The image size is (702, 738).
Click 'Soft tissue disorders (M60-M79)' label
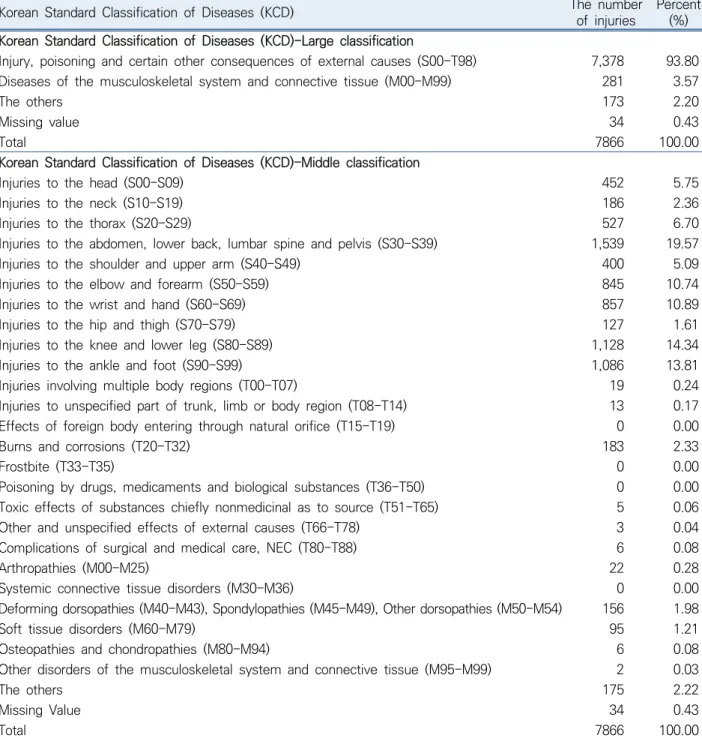[x=97, y=628]
